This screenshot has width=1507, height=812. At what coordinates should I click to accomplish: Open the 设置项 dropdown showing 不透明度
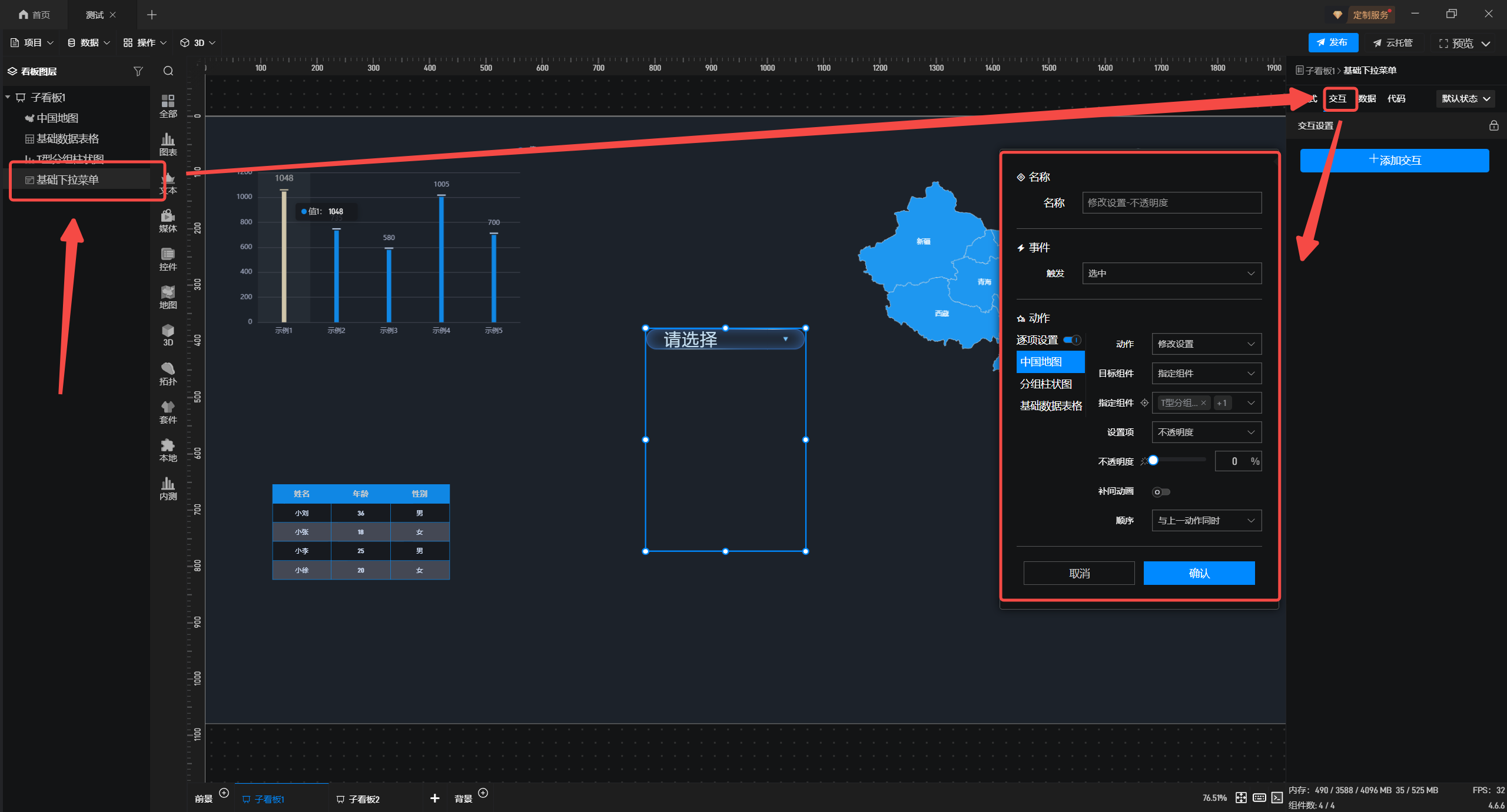pos(1206,432)
